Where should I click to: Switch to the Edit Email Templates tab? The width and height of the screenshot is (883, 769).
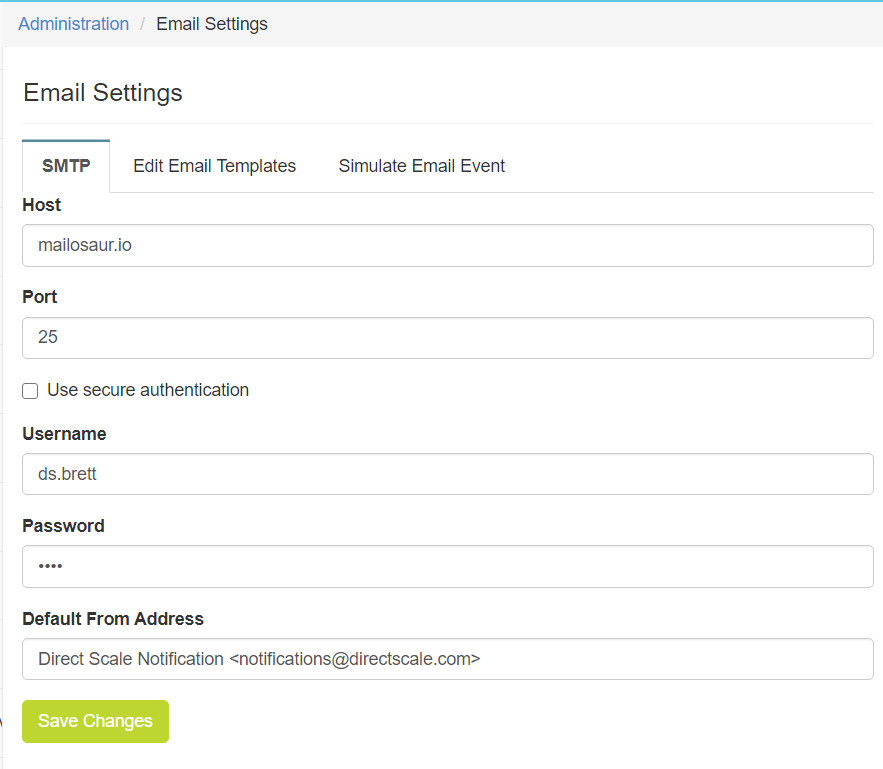pos(214,166)
